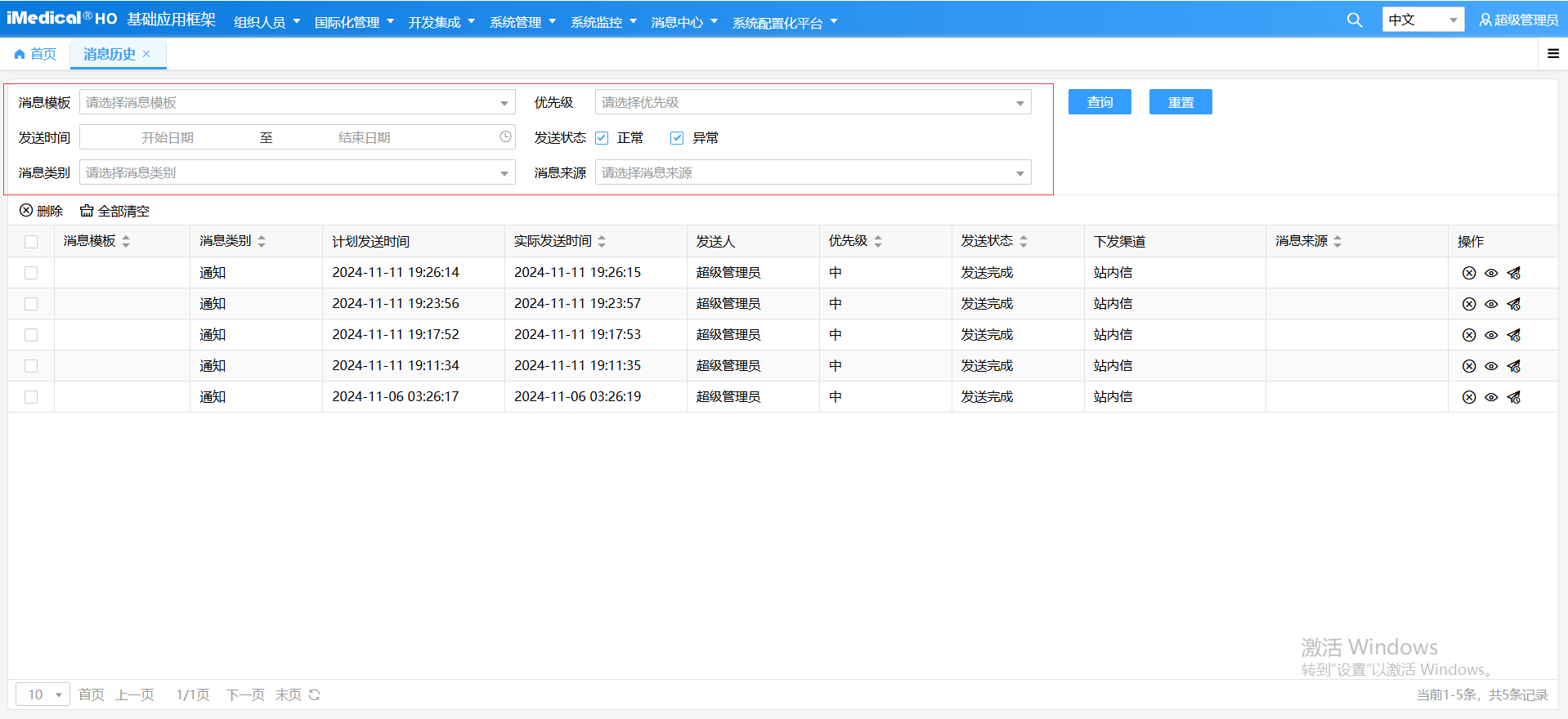Uncheck the 正常 send status checkbox
Viewport: 1568px width, 719px height.
[x=602, y=138]
